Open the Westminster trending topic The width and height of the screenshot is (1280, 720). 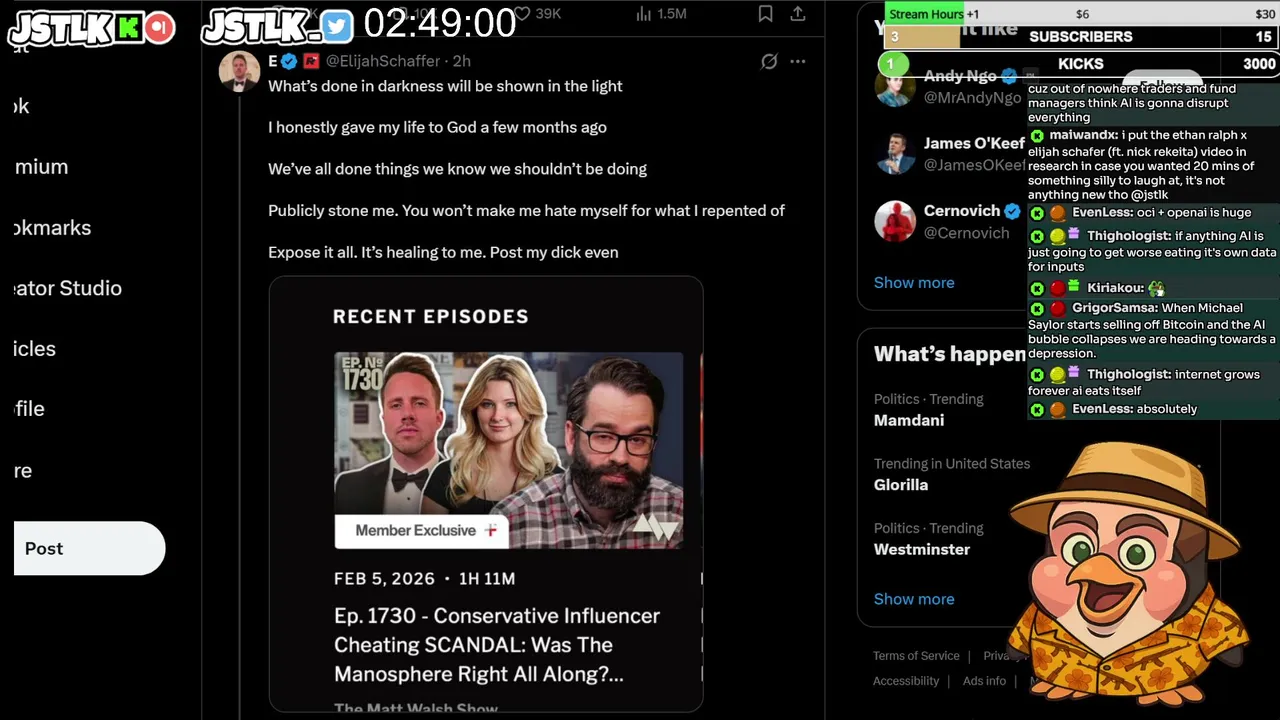[x=922, y=549]
